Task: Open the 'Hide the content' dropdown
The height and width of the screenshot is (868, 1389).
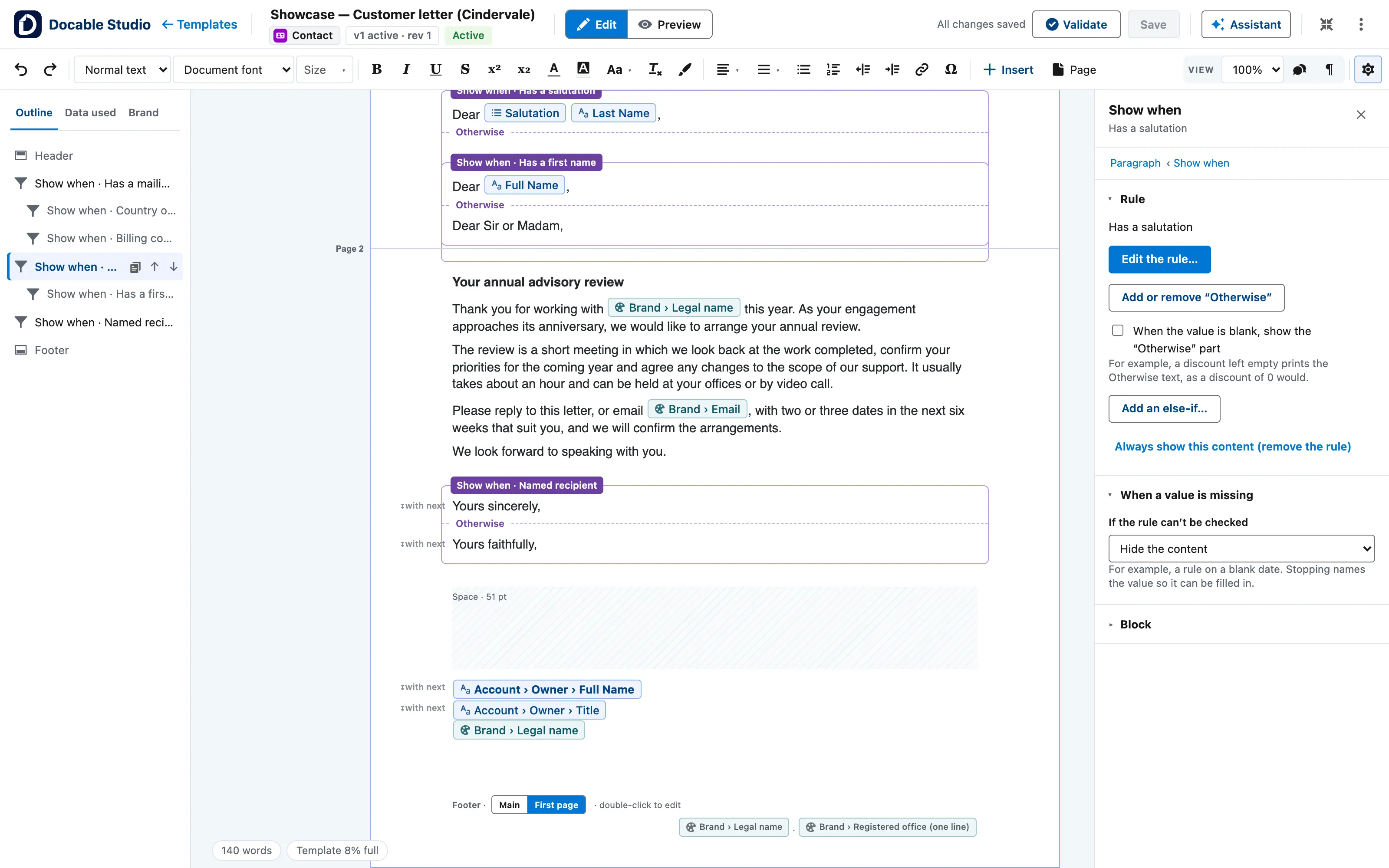Action: tap(1241, 549)
